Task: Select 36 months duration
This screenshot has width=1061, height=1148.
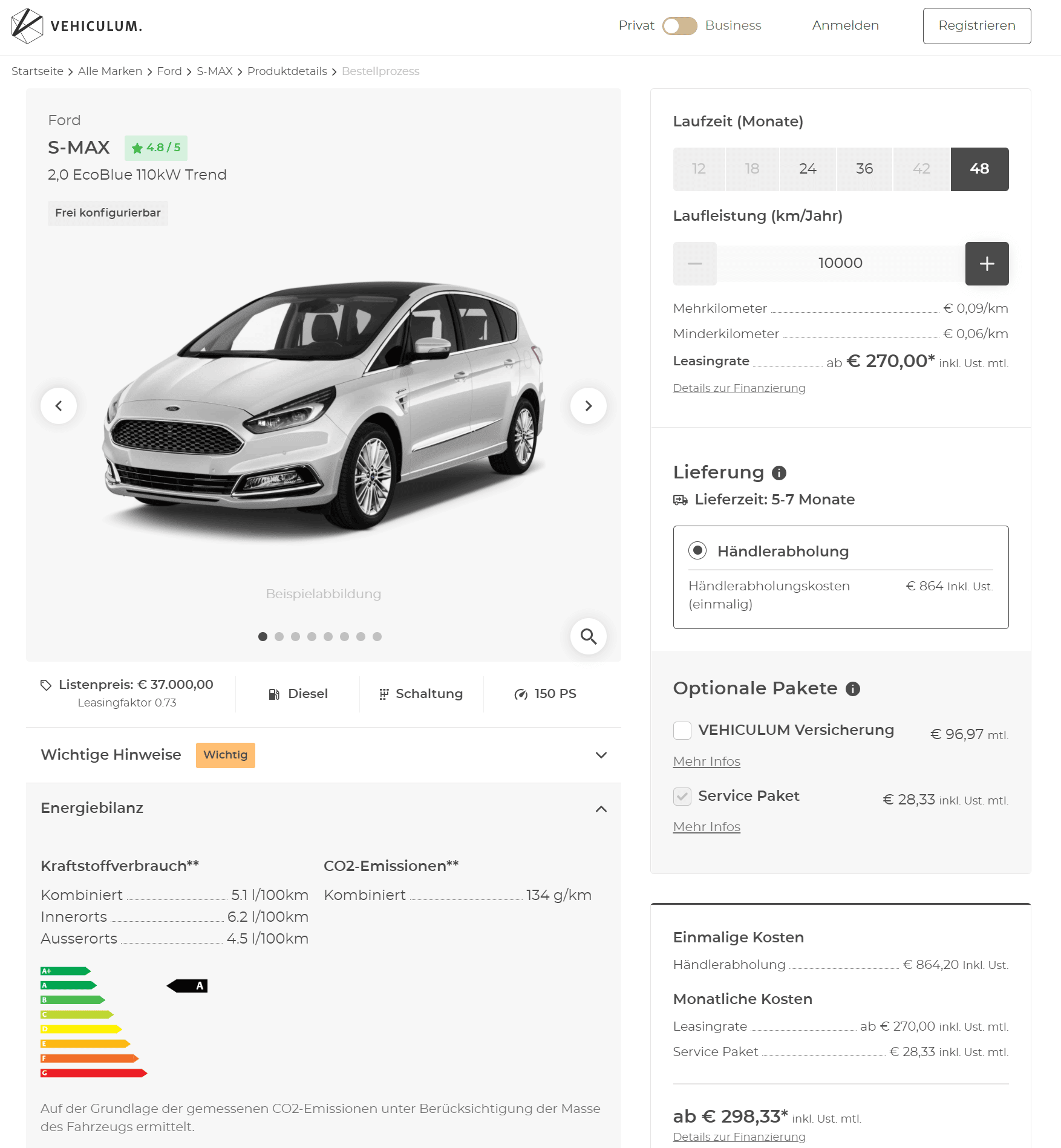Action: [864, 169]
